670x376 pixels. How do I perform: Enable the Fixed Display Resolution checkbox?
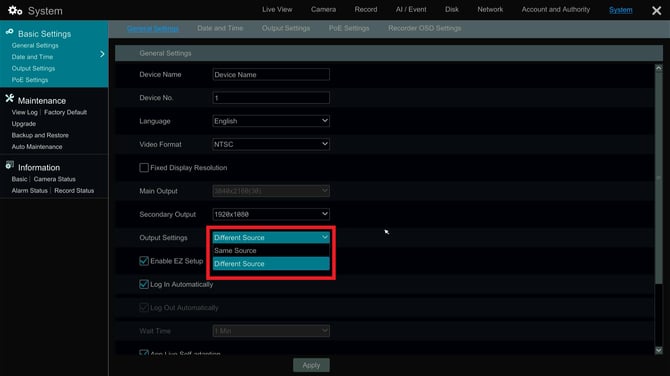pyautogui.click(x=144, y=167)
